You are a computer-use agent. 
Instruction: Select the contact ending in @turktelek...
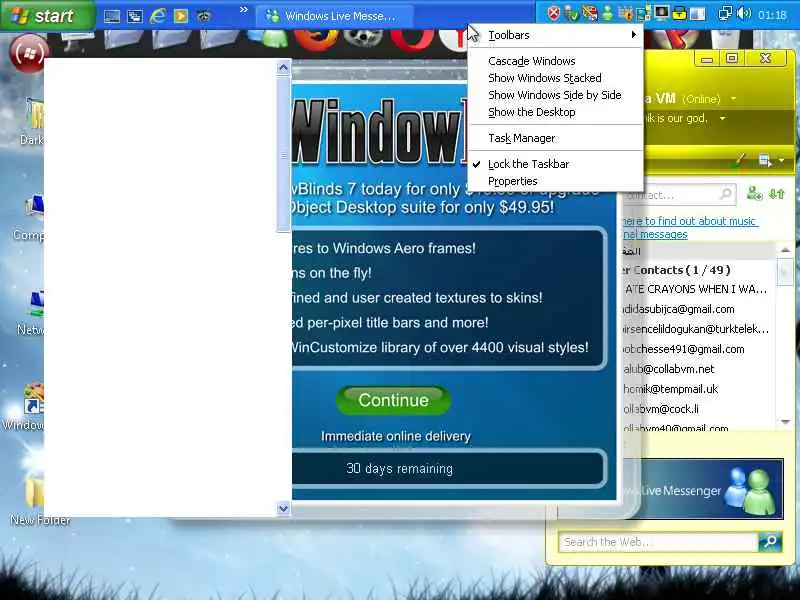[x=696, y=329]
